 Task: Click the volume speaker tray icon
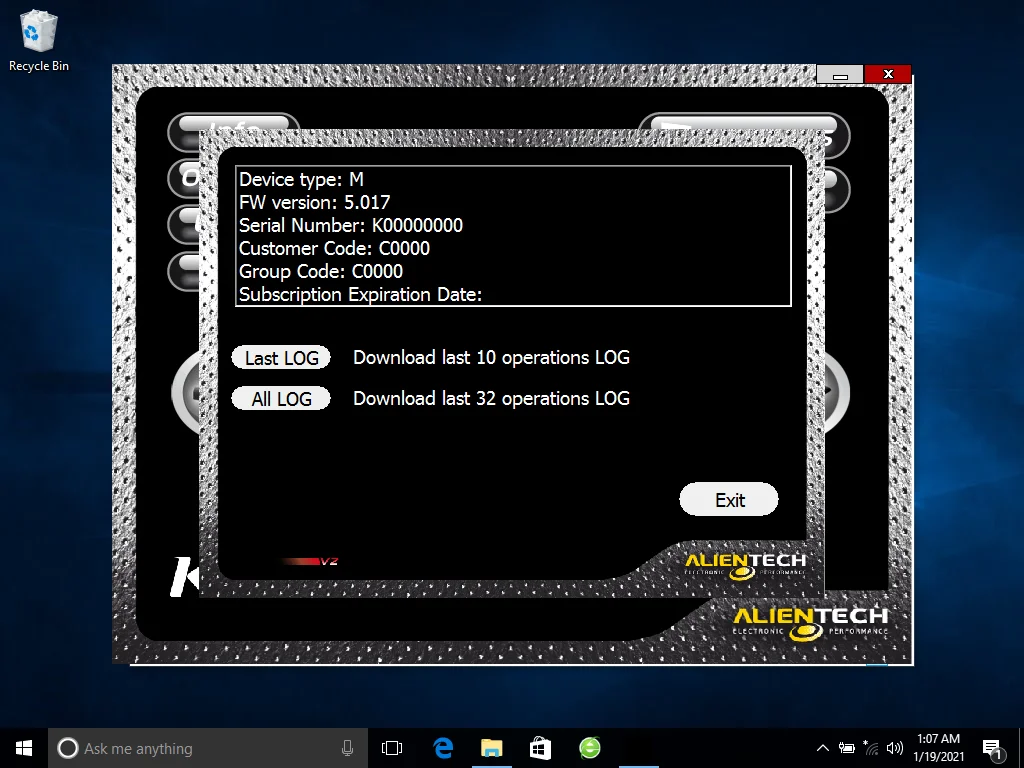click(x=895, y=748)
